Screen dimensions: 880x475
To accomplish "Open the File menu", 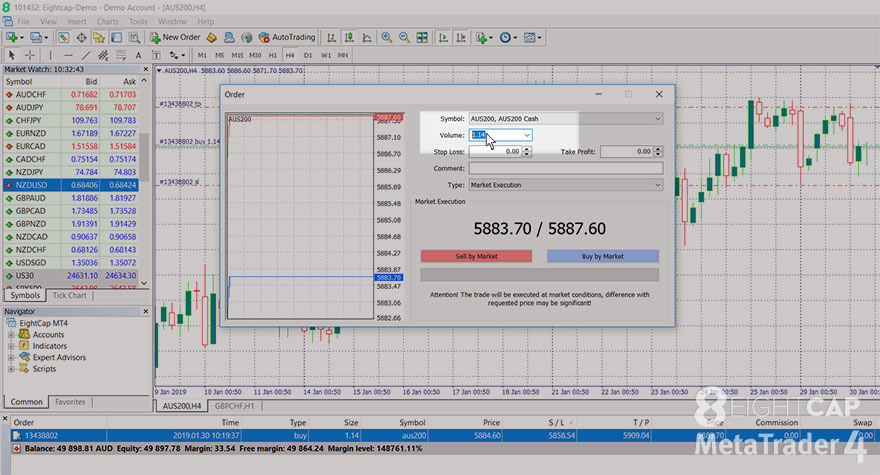I will tap(24, 21).
